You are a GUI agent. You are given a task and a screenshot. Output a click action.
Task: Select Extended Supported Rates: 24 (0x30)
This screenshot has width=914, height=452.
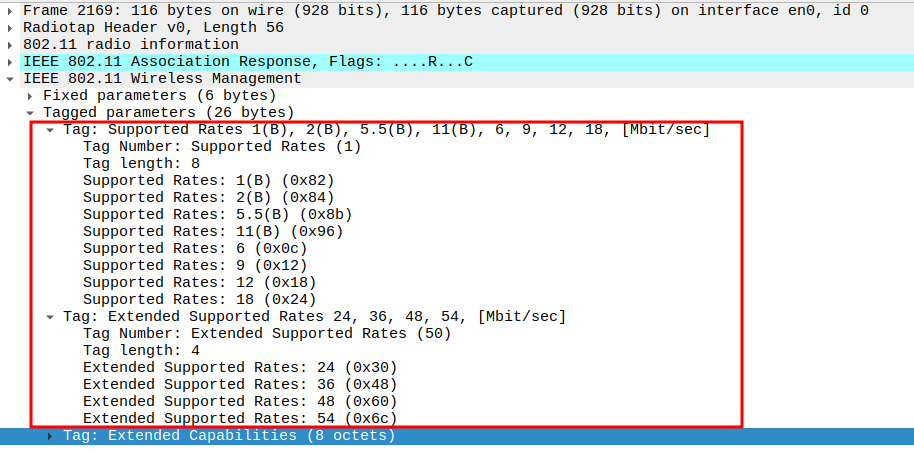coord(240,368)
